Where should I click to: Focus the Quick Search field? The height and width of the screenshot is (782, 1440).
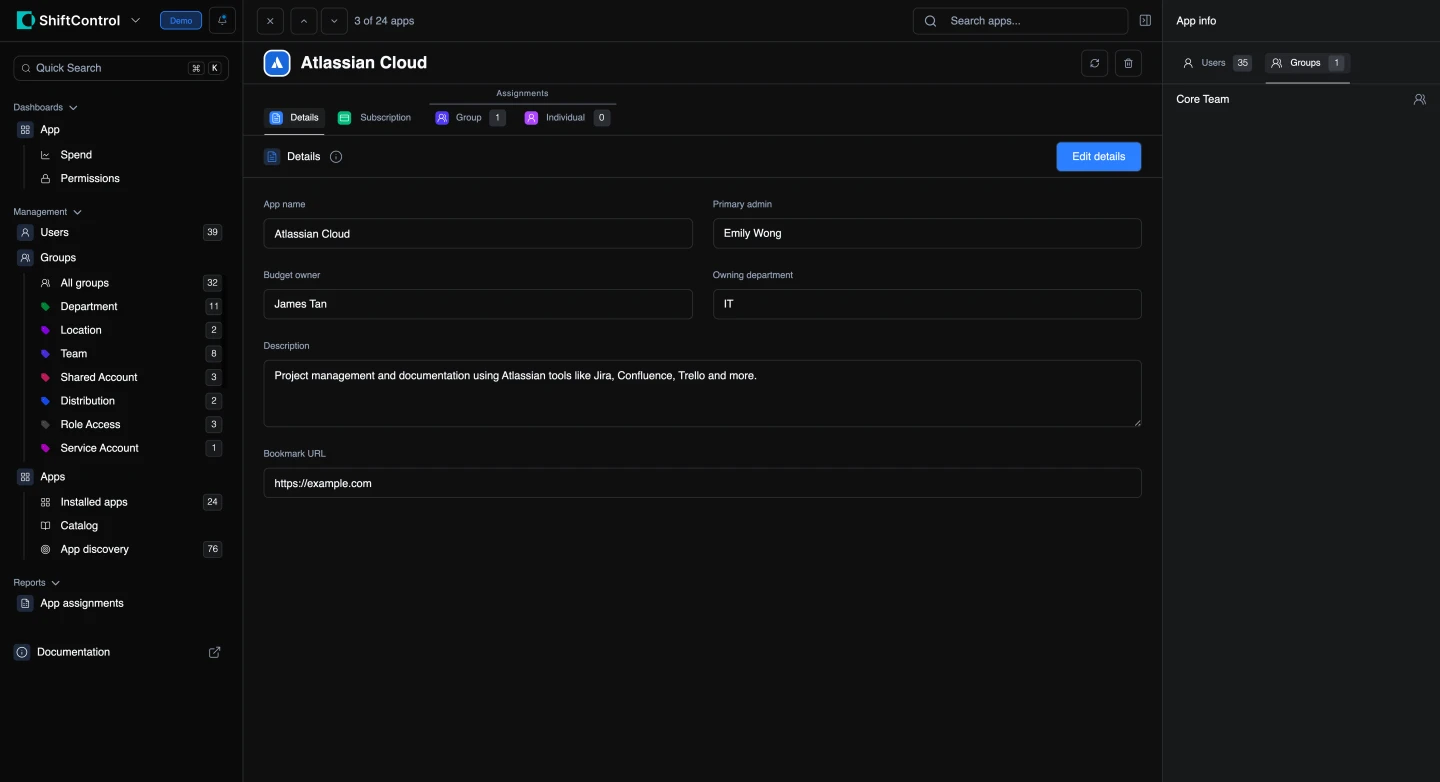click(x=121, y=68)
